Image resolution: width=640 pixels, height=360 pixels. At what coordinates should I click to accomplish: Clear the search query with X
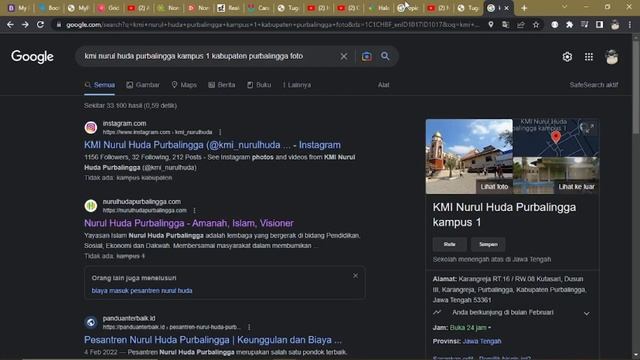(x=344, y=56)
